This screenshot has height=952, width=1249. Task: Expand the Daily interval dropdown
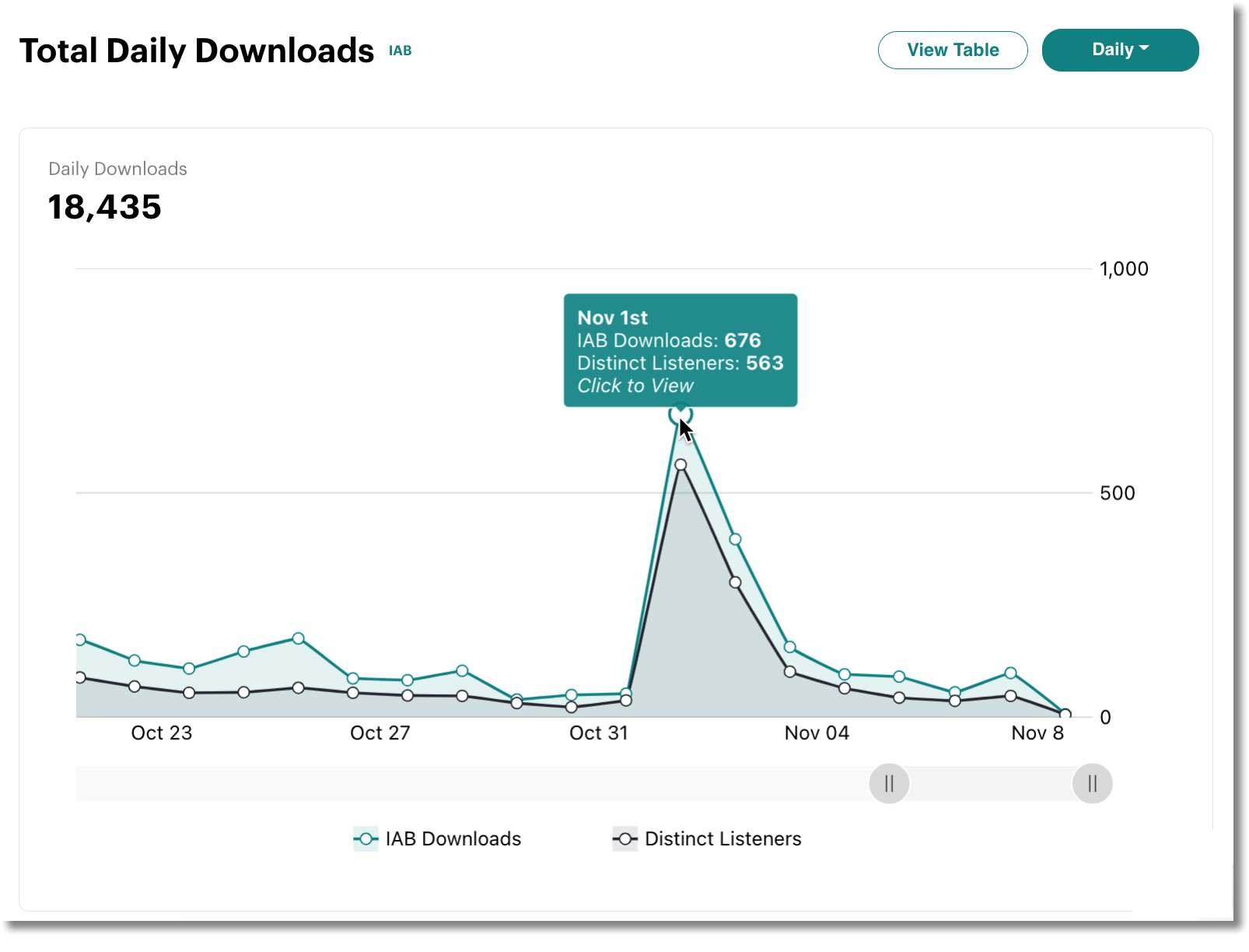(1120, 50)
